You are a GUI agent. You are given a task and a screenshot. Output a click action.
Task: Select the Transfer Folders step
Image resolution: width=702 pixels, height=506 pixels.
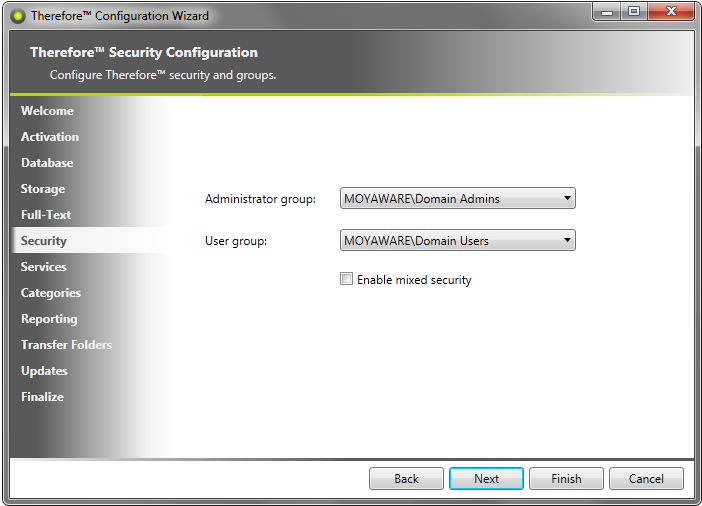click(66, 345)
